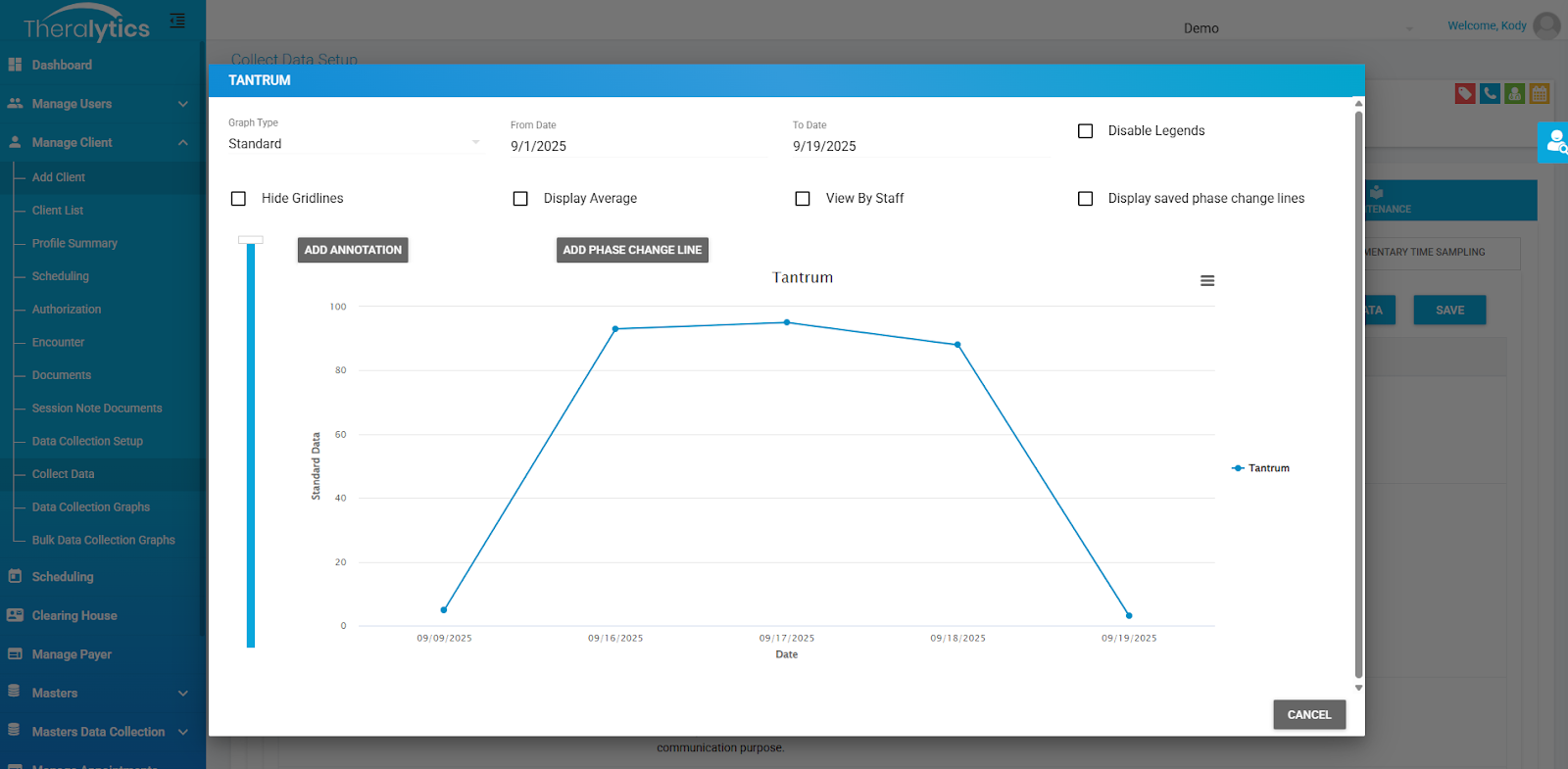Click the To Date field
1568x769 pixels.
920,146
